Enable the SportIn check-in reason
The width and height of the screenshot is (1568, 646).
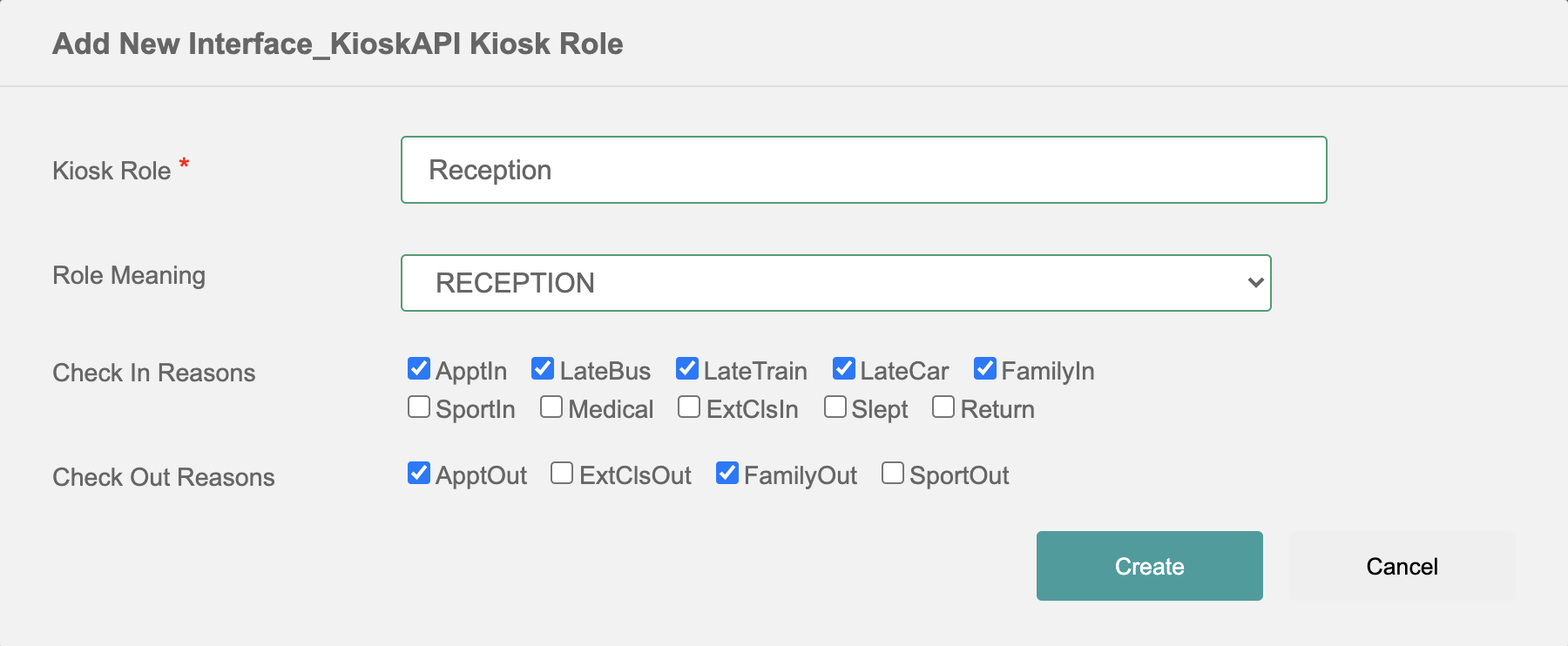419,407
